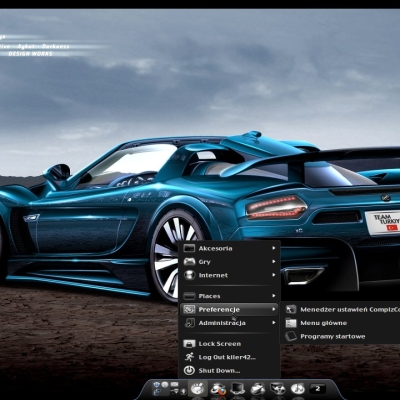The width and height of the screenshot is (400, 400).
Task: Open Menu główne in the submenu
Action: click(x=341, y=323)
